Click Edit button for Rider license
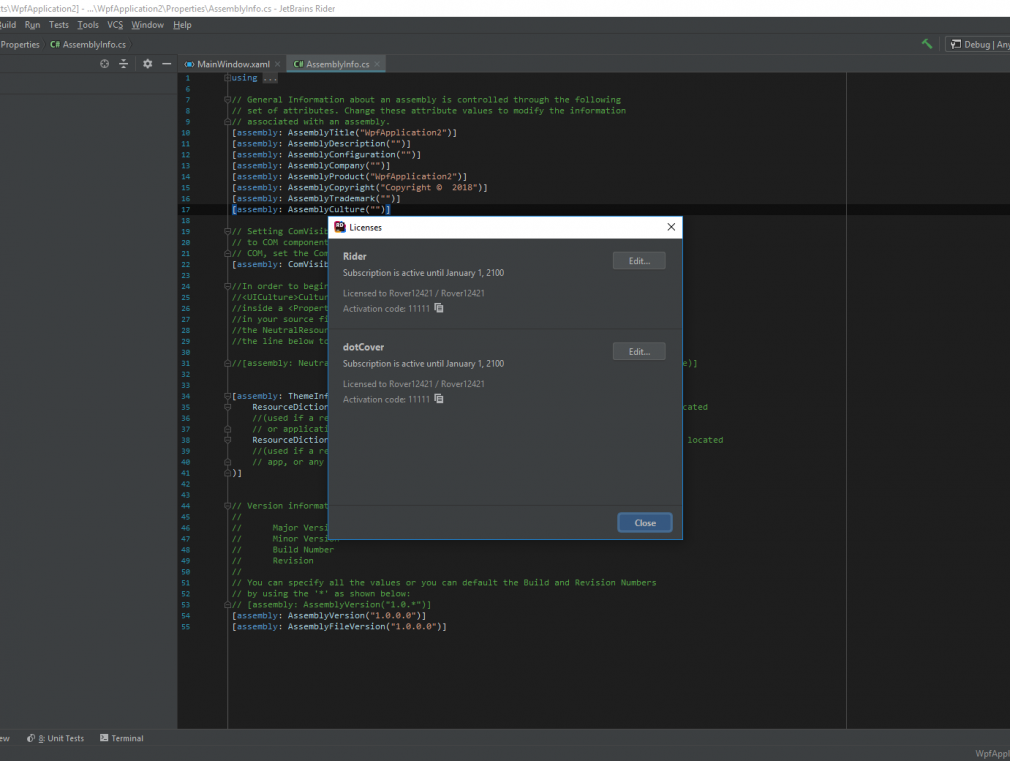 [x=639, y=261]
